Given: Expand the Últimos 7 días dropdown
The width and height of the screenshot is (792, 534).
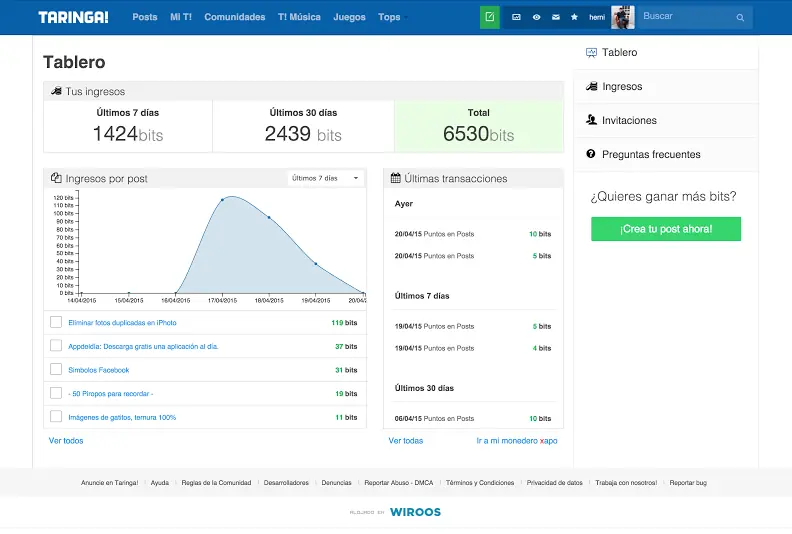Looking at the screenshot, I should pyautogui.click(x=325, y=178).
